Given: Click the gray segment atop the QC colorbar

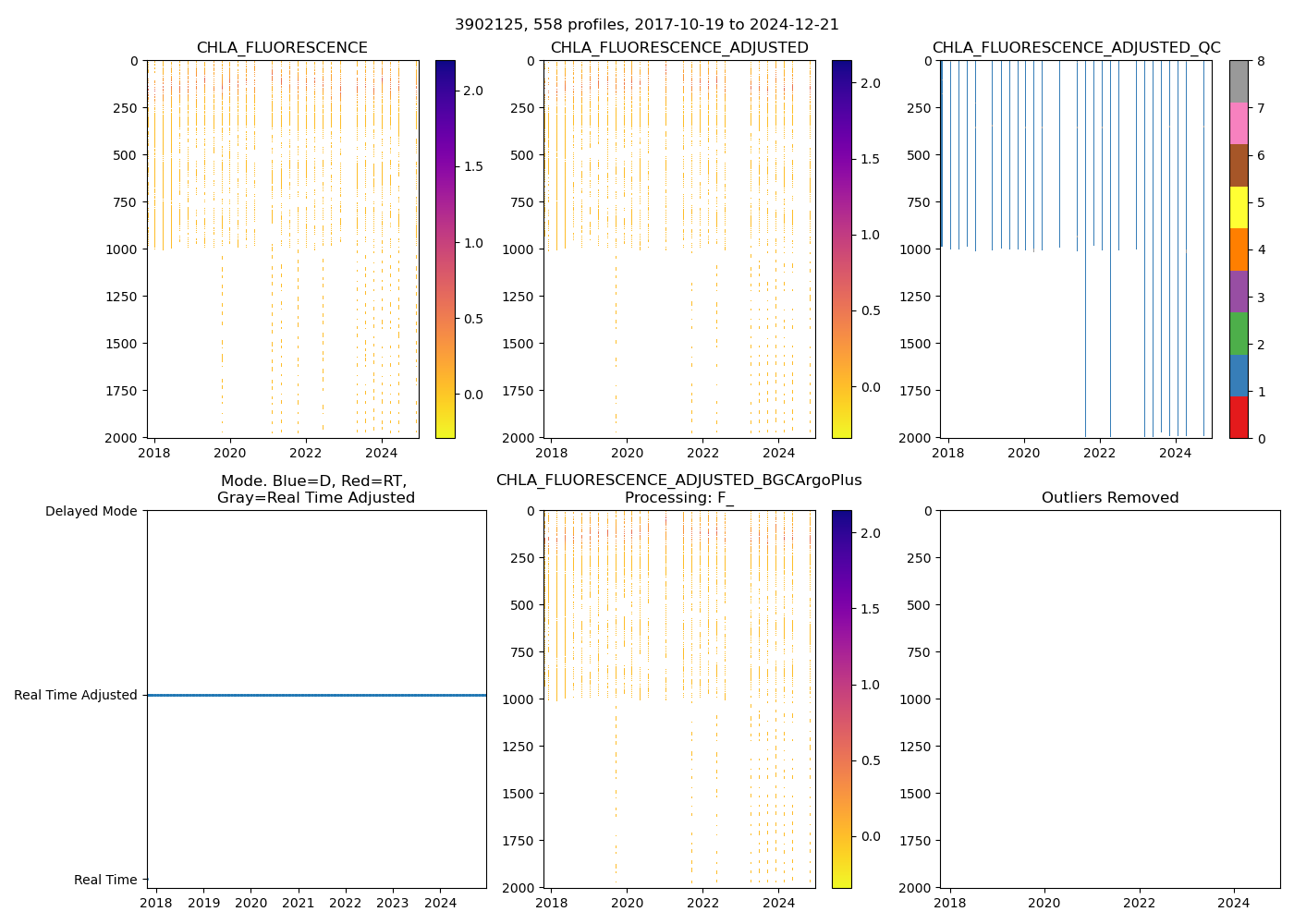Looking at the screenshot, I should [x=1239, y=81].
